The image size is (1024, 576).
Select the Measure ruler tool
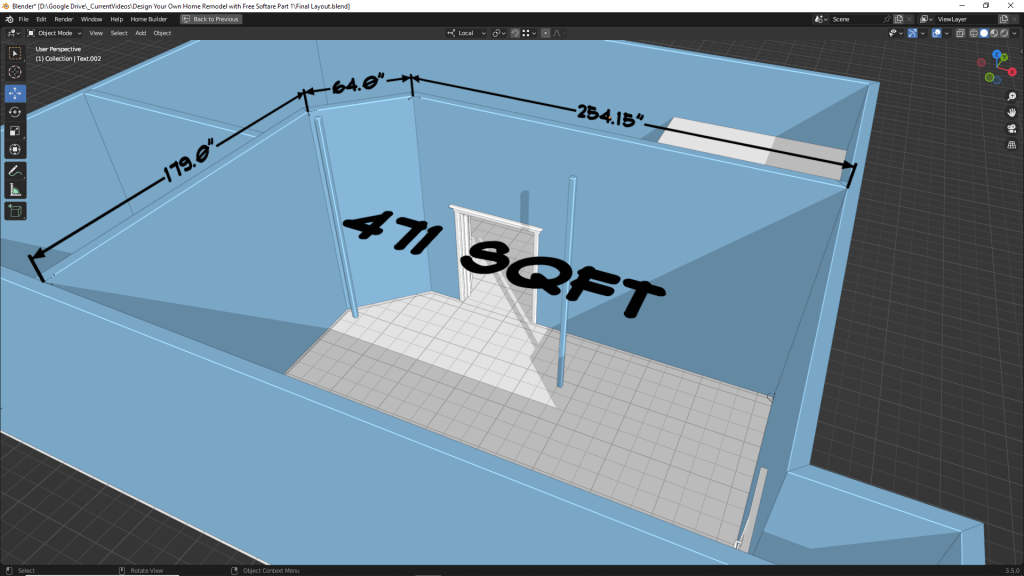point(15,190)
